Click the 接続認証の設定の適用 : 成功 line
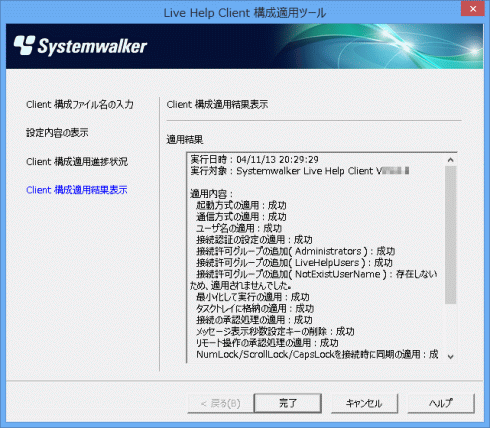The width and height of the screenshot is (490, 428). 254,240
